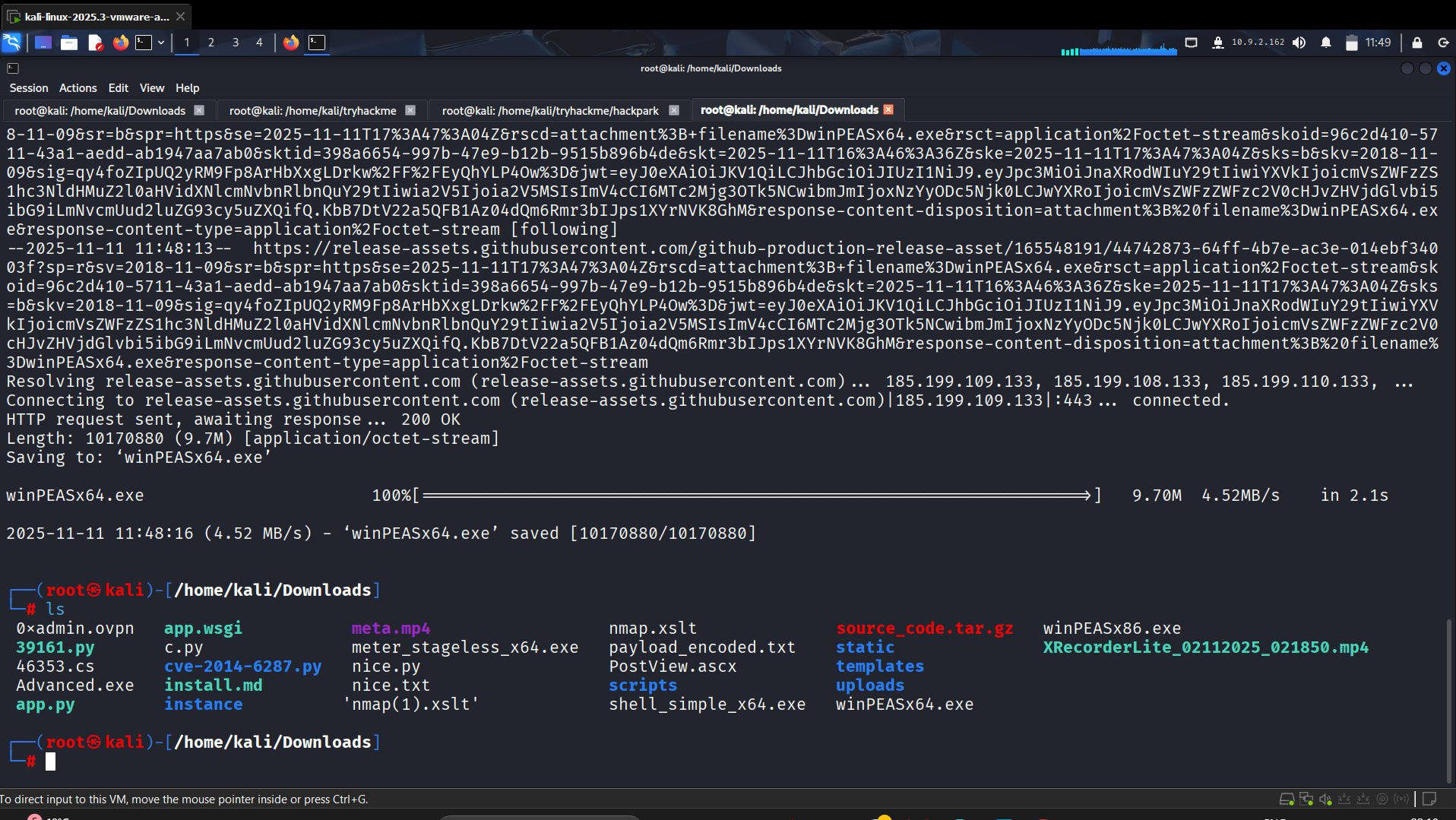Launch the text editor from panel
Screen dimensions: 1456x820
[95, 43]
